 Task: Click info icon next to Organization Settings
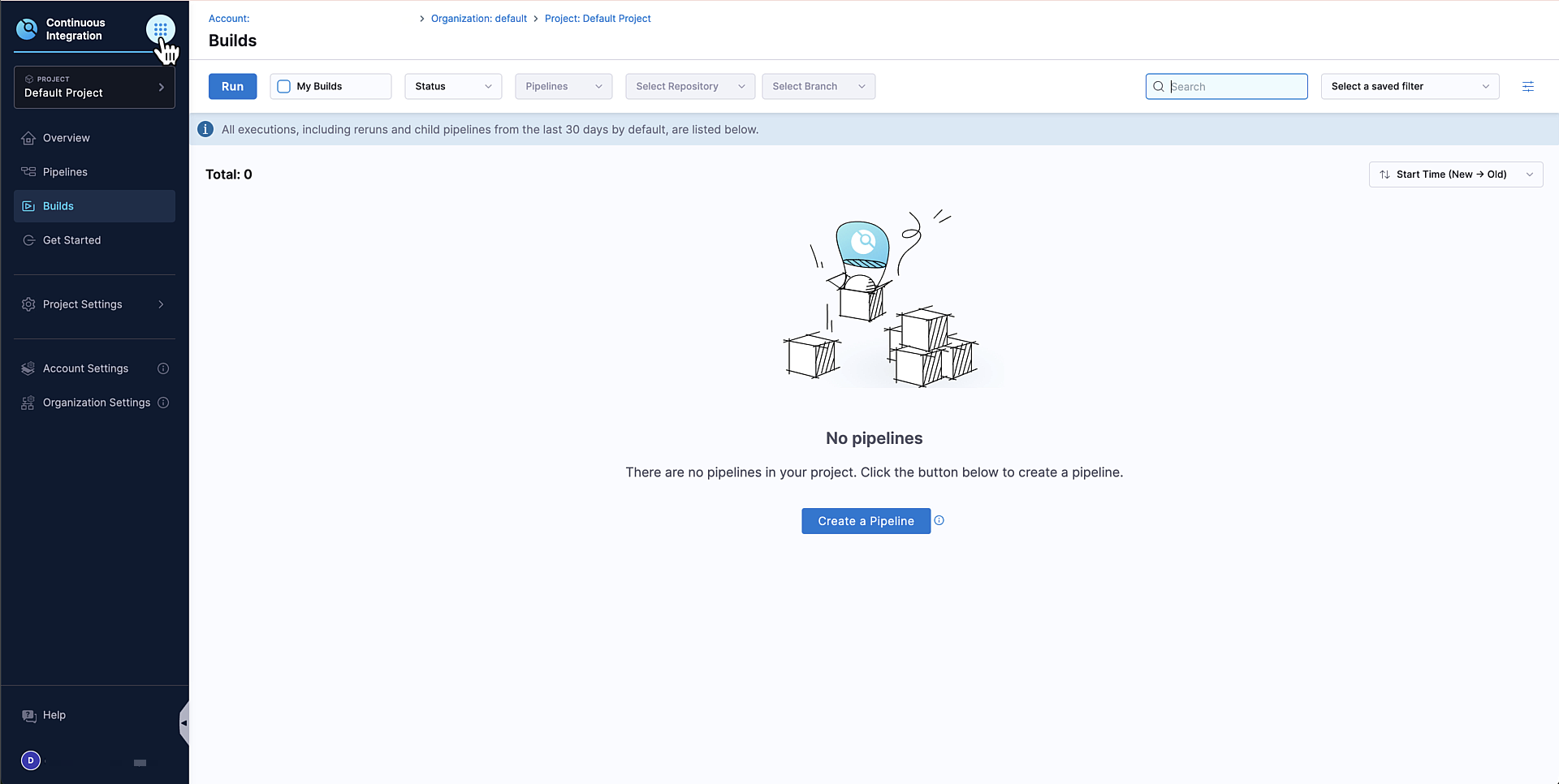click(163, 403)
